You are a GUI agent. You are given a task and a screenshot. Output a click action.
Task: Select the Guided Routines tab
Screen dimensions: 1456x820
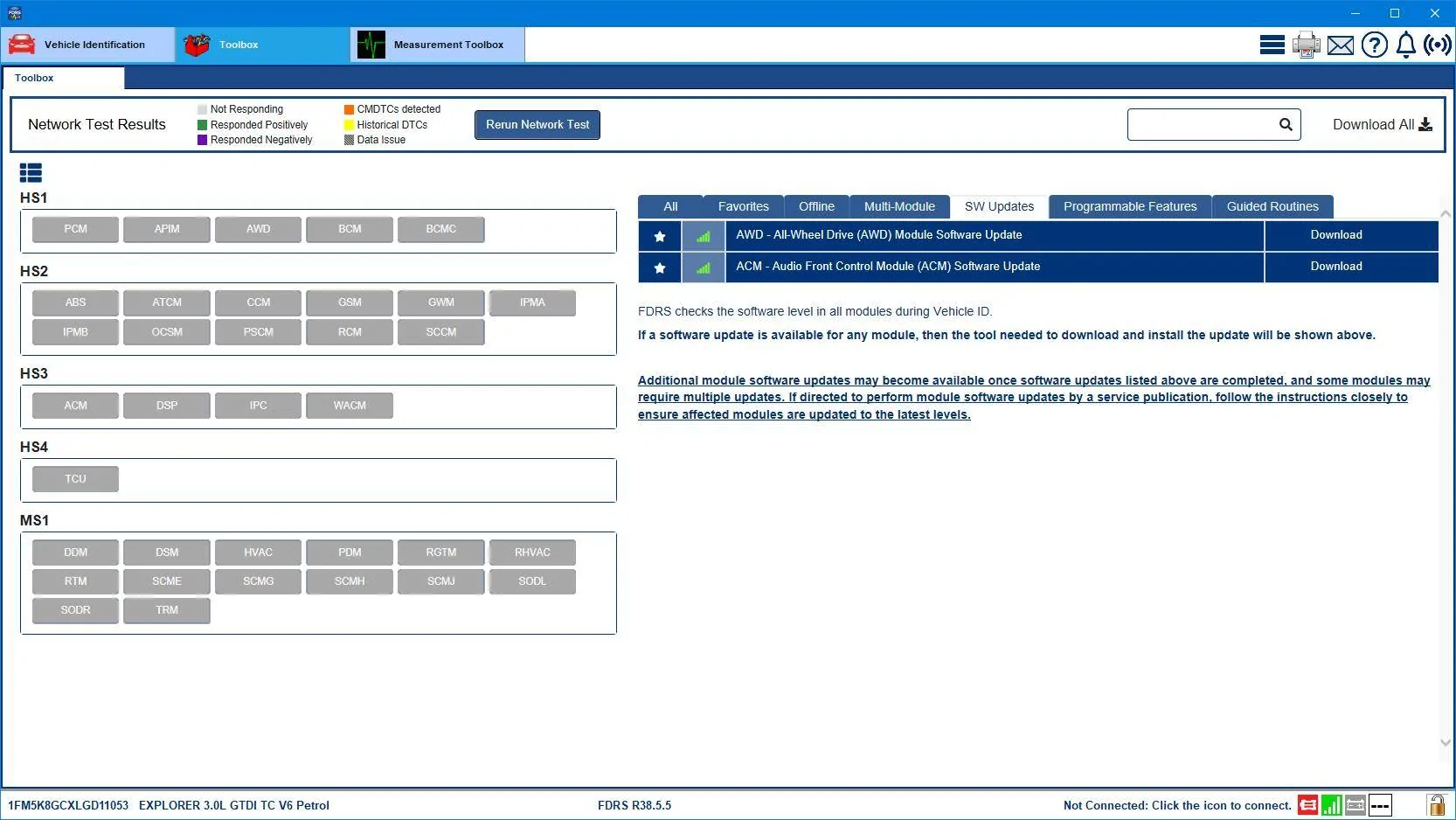[x=1272, y=206]
